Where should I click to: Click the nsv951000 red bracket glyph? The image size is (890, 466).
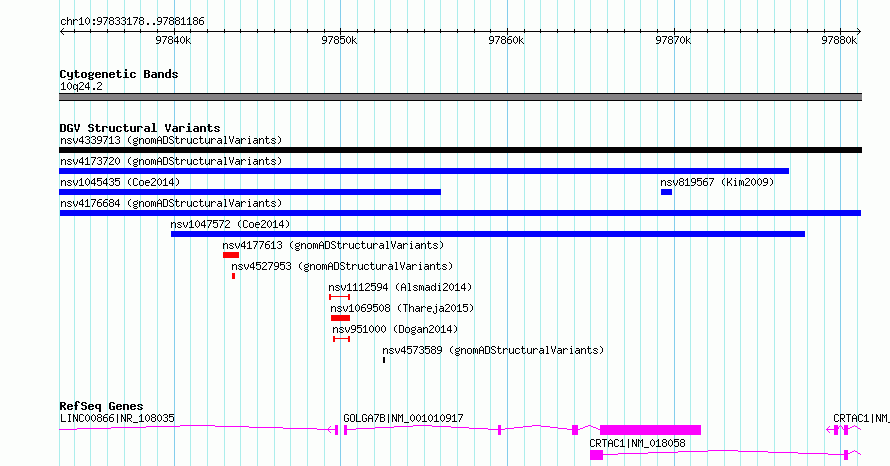pos(342,339)
